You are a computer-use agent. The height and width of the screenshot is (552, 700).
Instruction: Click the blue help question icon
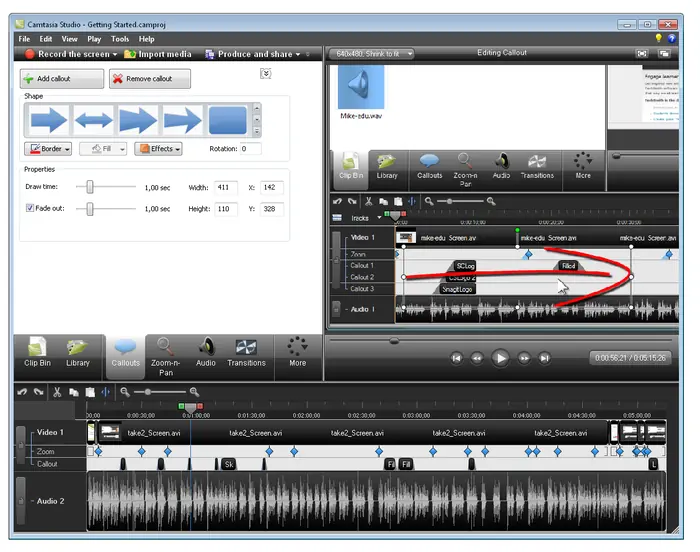[x=672, y=38]
